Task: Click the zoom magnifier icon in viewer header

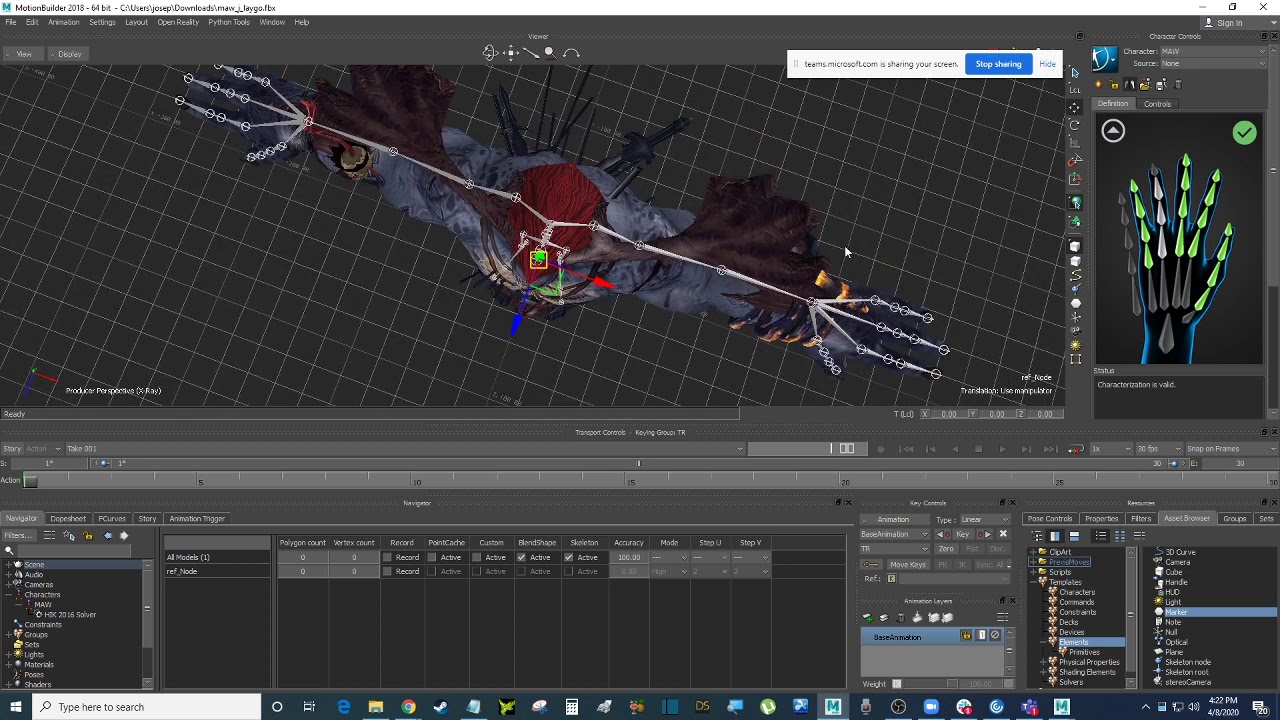Action: (551, 52)
